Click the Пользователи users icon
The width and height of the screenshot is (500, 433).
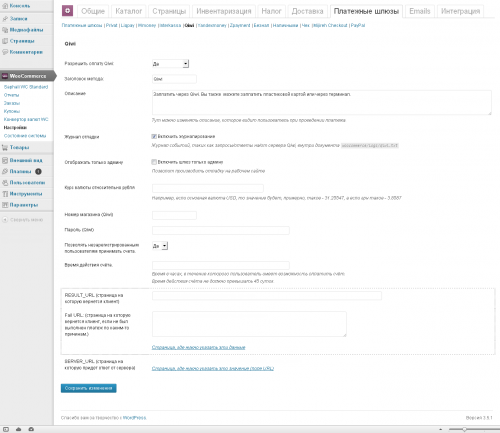[5, 183]
